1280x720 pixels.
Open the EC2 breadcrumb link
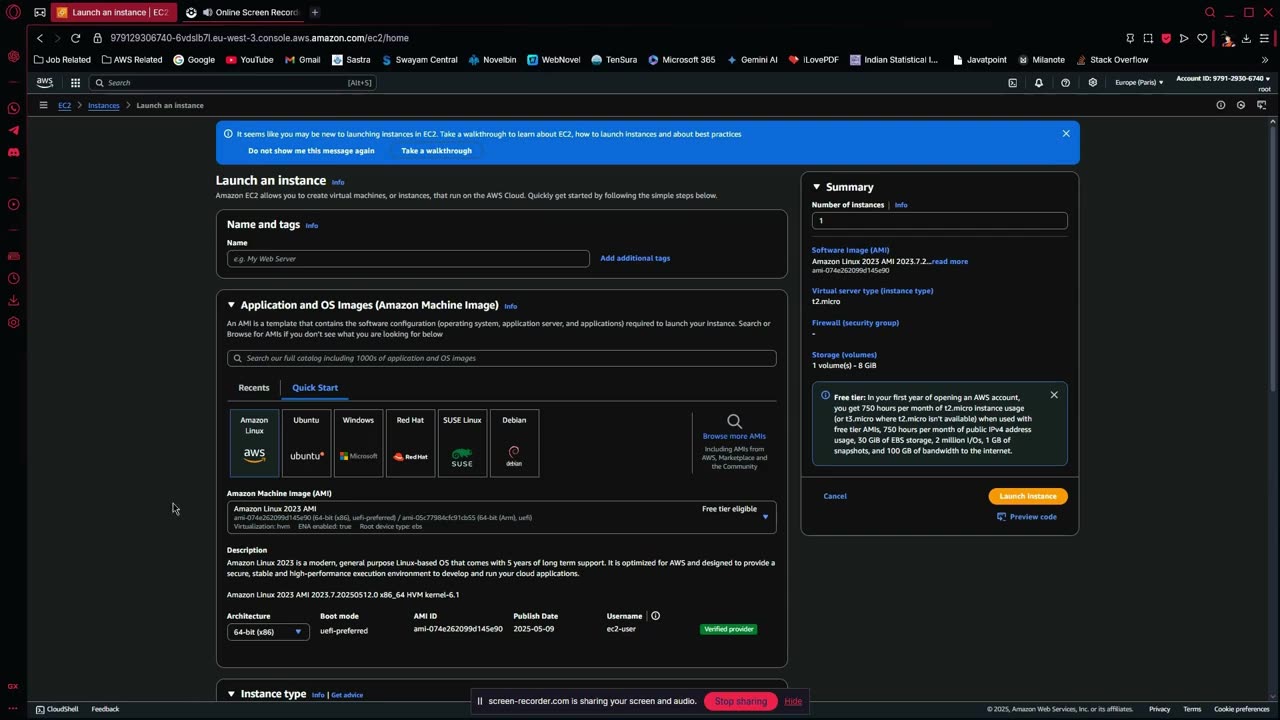(64, 105)
